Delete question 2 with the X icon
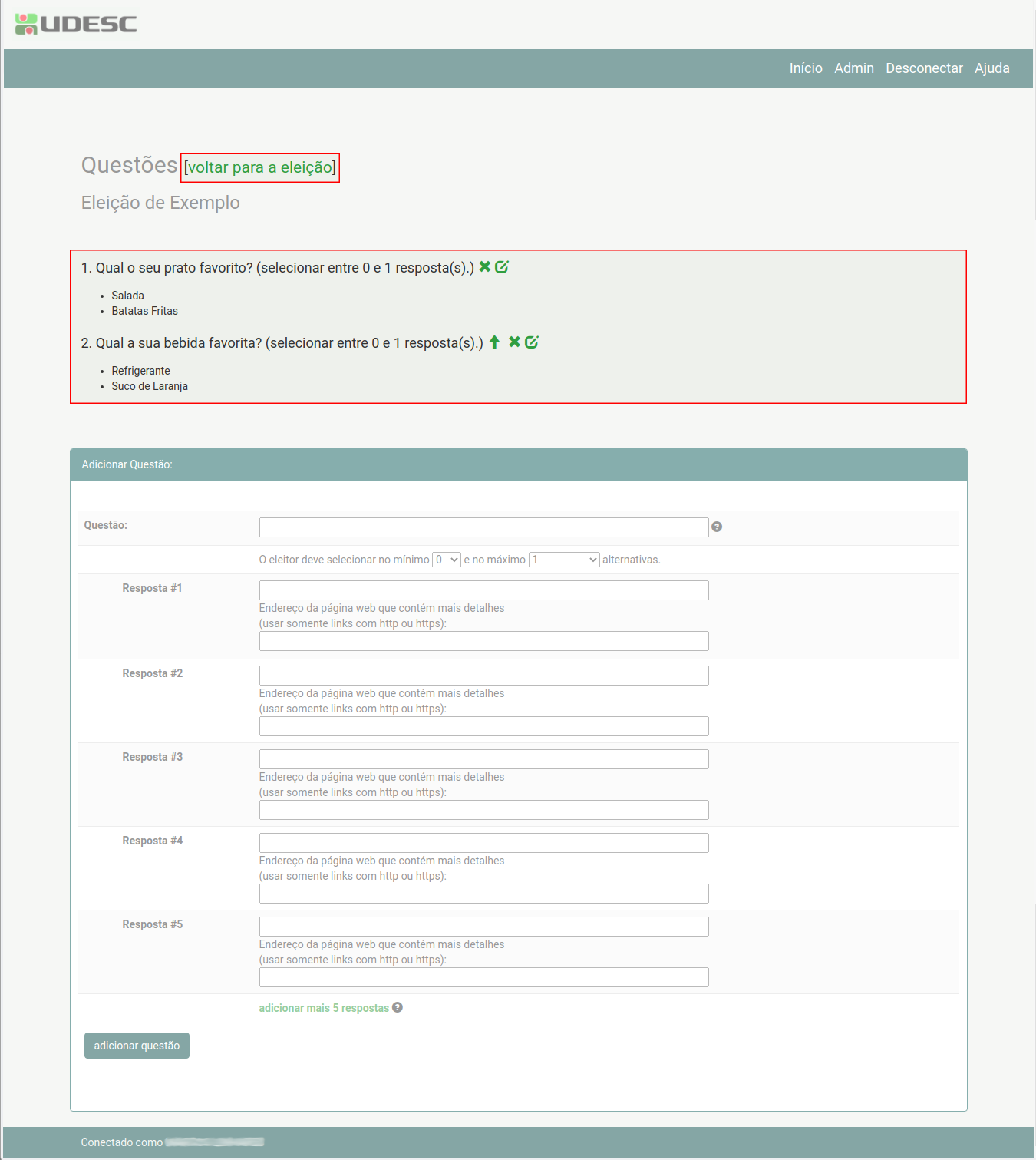This screenshot has width=1036, height=1160. [x=514, y=342]
